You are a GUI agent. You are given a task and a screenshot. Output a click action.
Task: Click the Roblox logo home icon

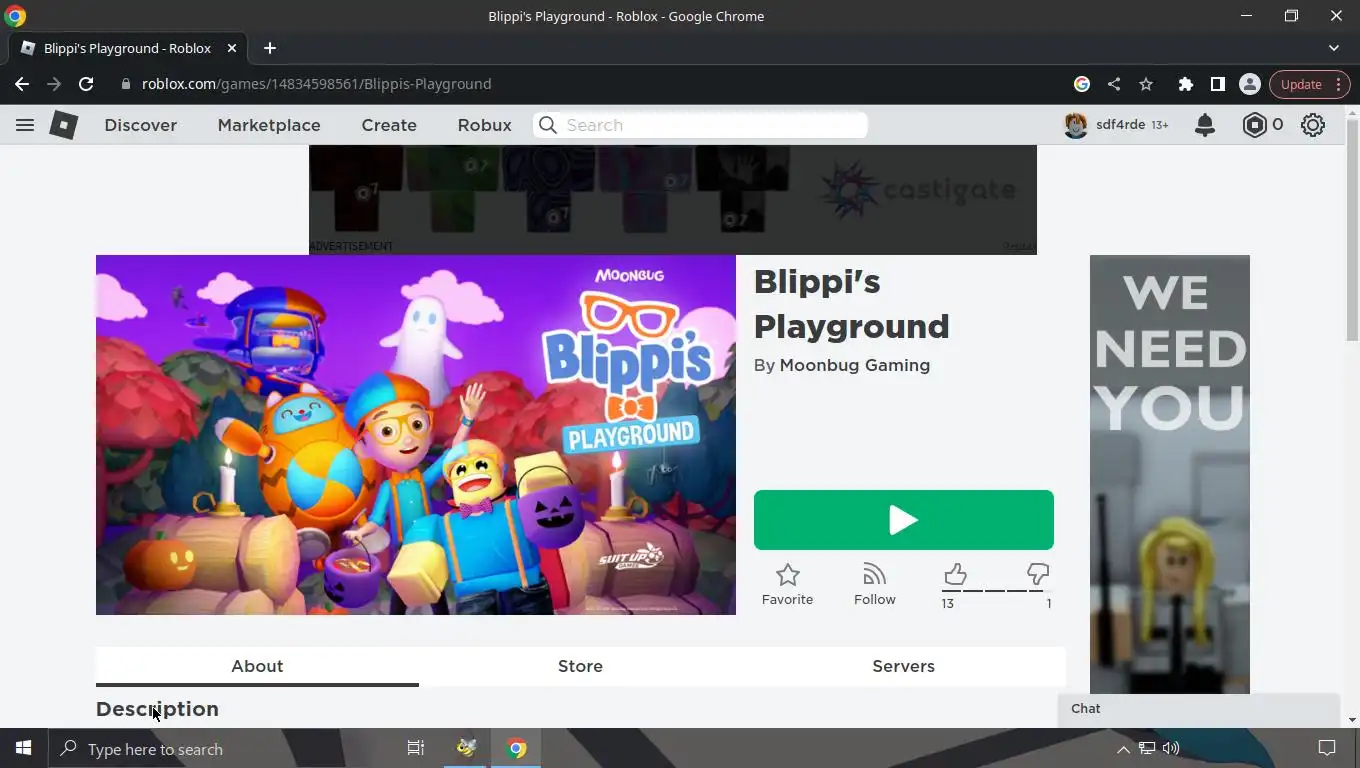pos(64,125)
